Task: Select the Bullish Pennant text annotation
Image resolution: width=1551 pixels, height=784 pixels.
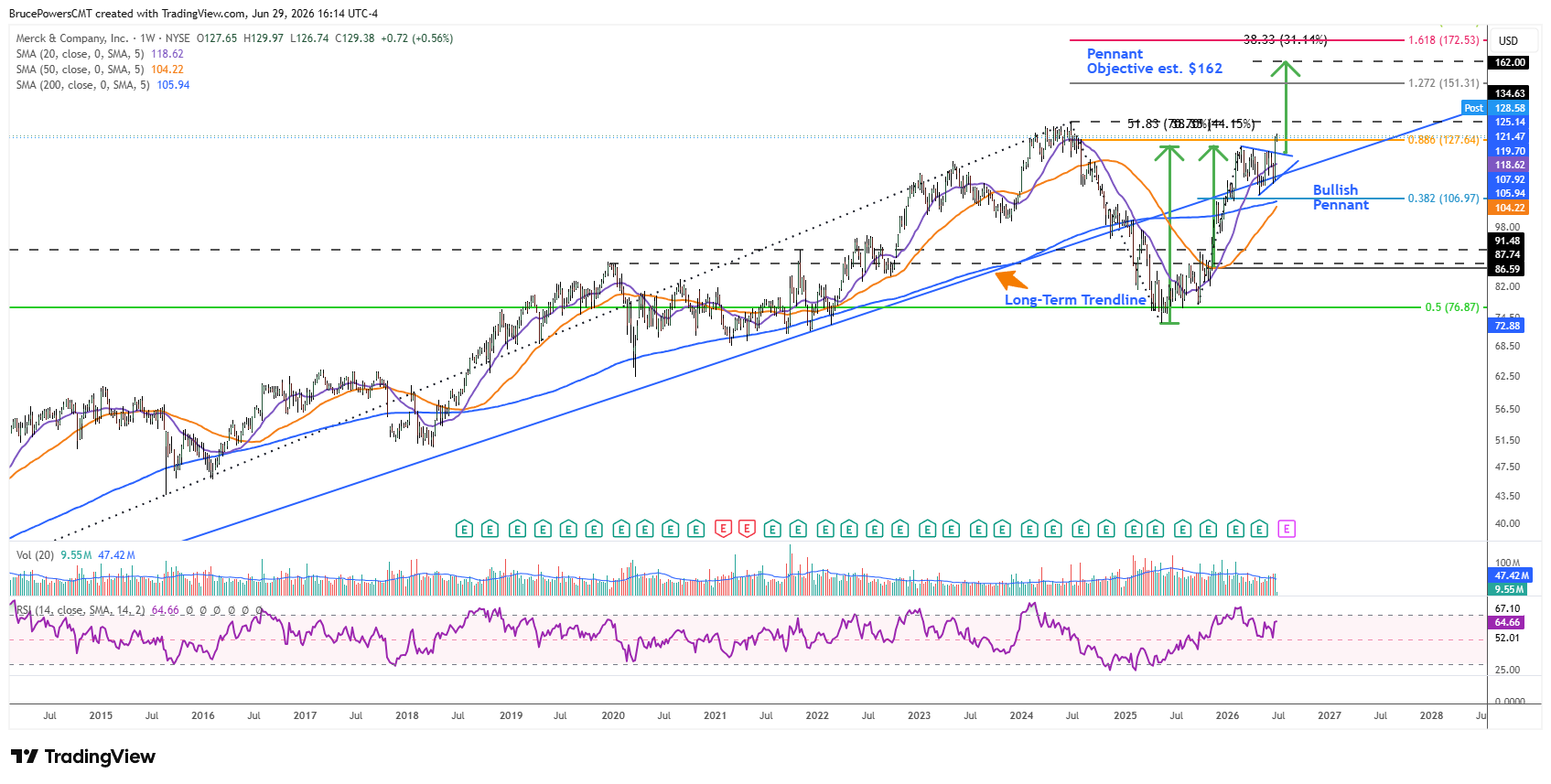Action: click(x=1341, y=198)
